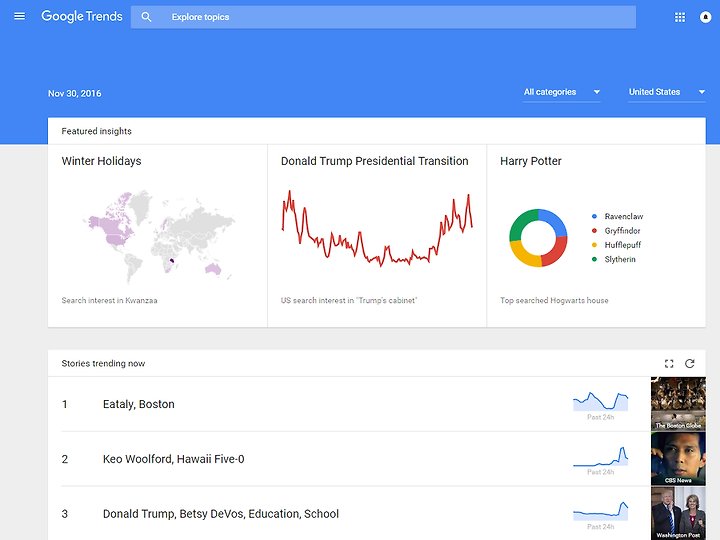Open the CBS News thumbnail

[678, 459]
